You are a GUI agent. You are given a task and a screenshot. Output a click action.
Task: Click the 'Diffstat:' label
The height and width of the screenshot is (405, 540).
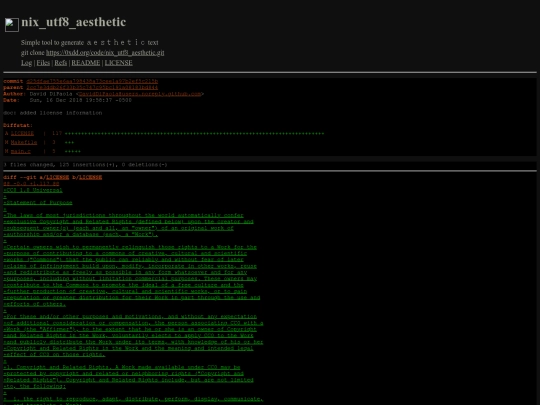18,125
